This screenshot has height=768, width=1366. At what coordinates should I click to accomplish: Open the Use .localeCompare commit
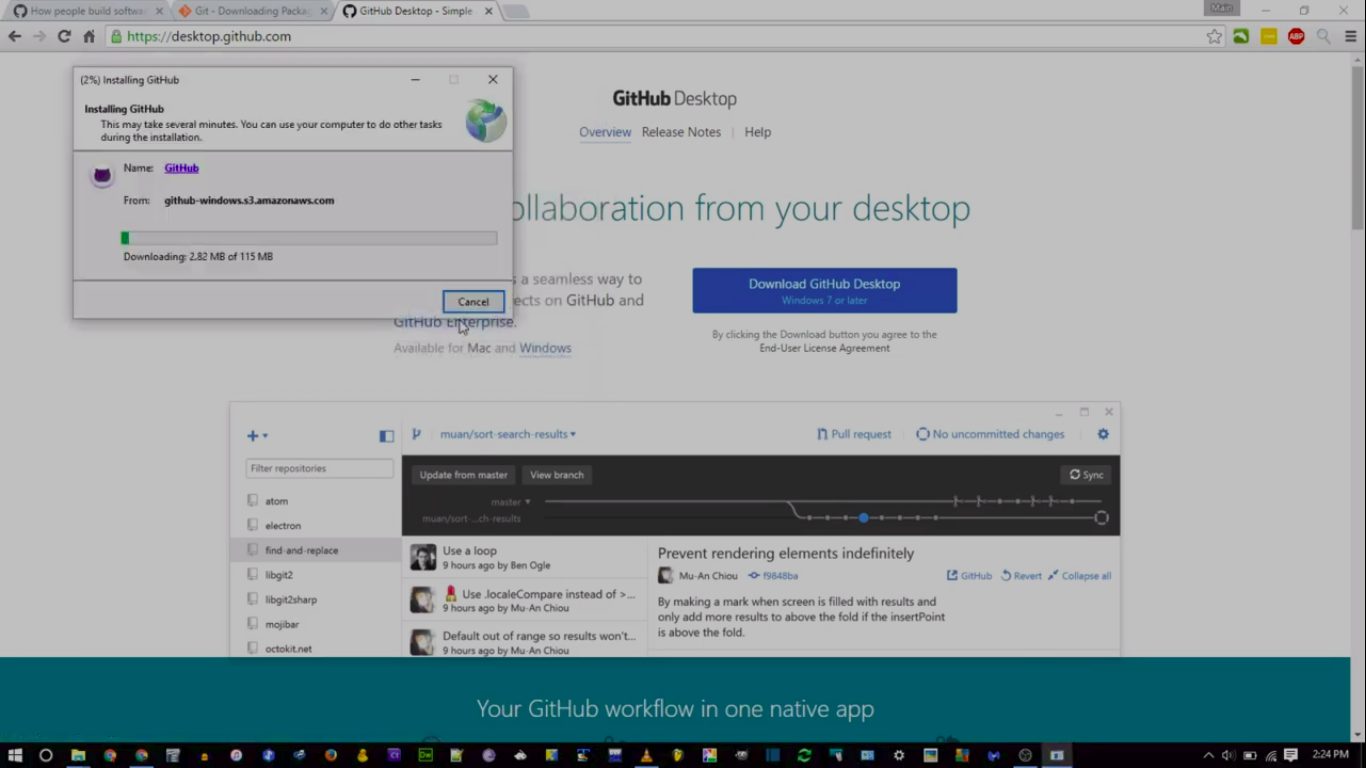pyautogui.click(x=525, y=600)
